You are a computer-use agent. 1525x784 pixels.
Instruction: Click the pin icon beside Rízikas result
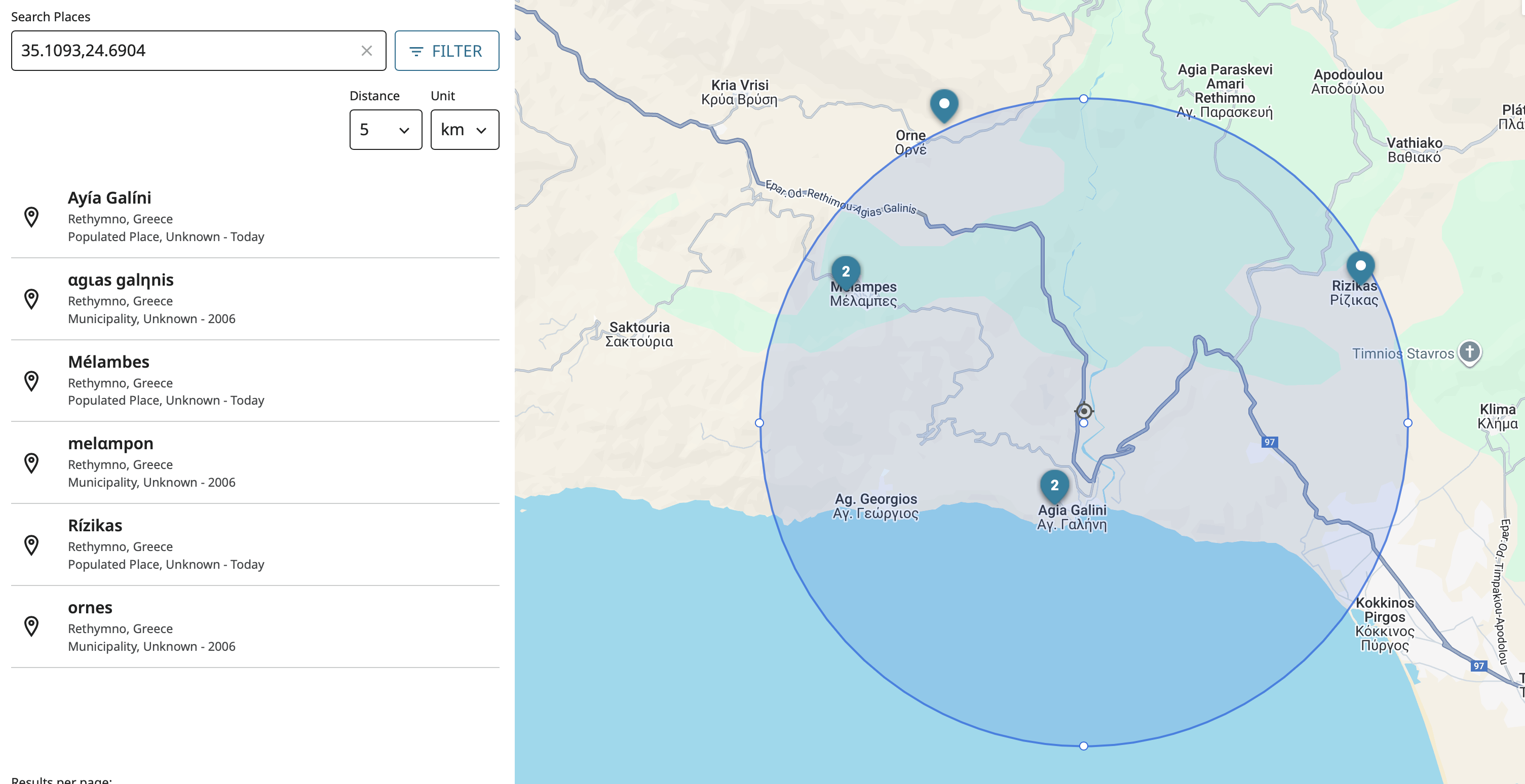click(x=31, y=545)
